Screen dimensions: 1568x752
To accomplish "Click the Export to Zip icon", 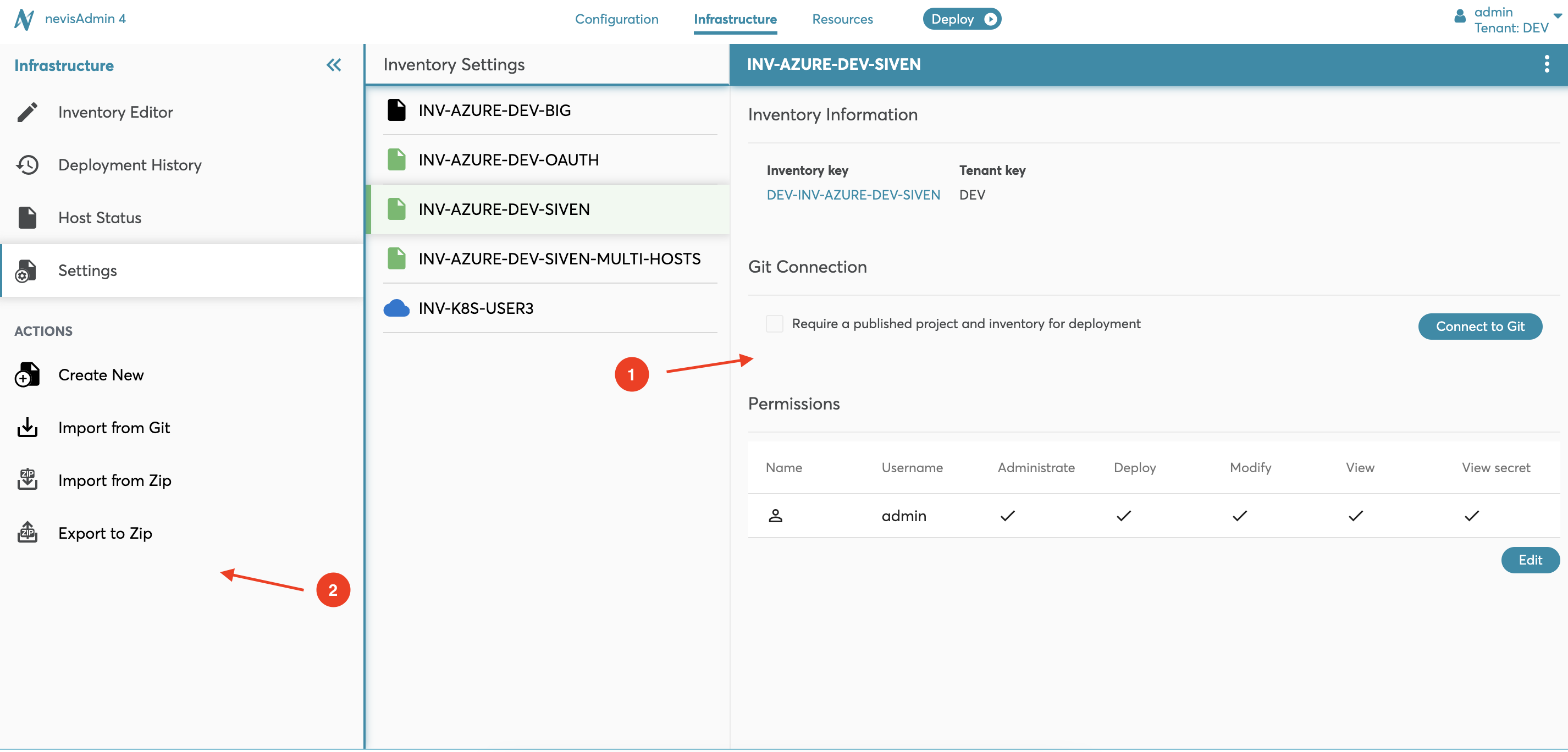I will coord(27,532).
